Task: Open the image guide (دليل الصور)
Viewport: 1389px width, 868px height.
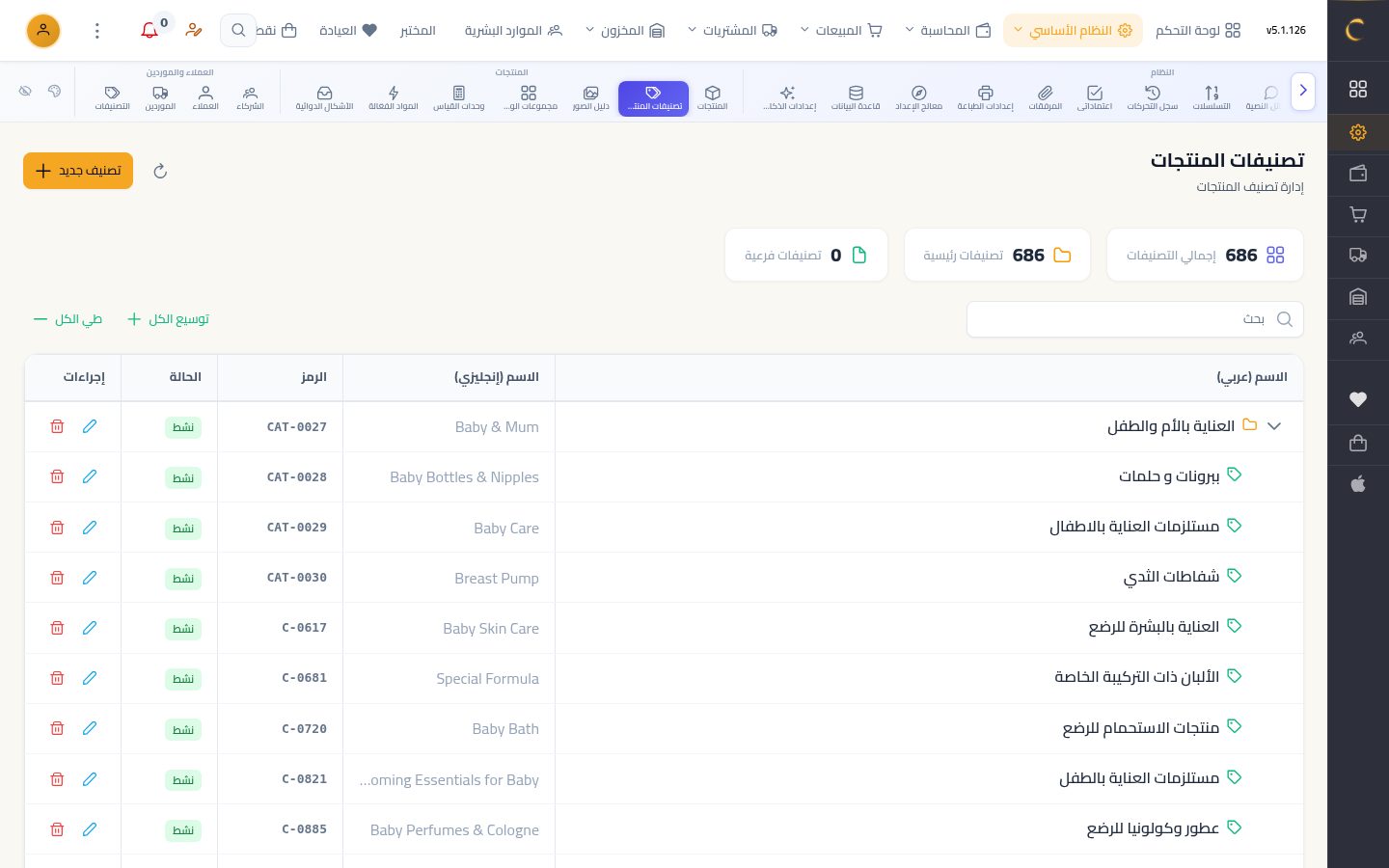Action: click(x=590, y=97)
